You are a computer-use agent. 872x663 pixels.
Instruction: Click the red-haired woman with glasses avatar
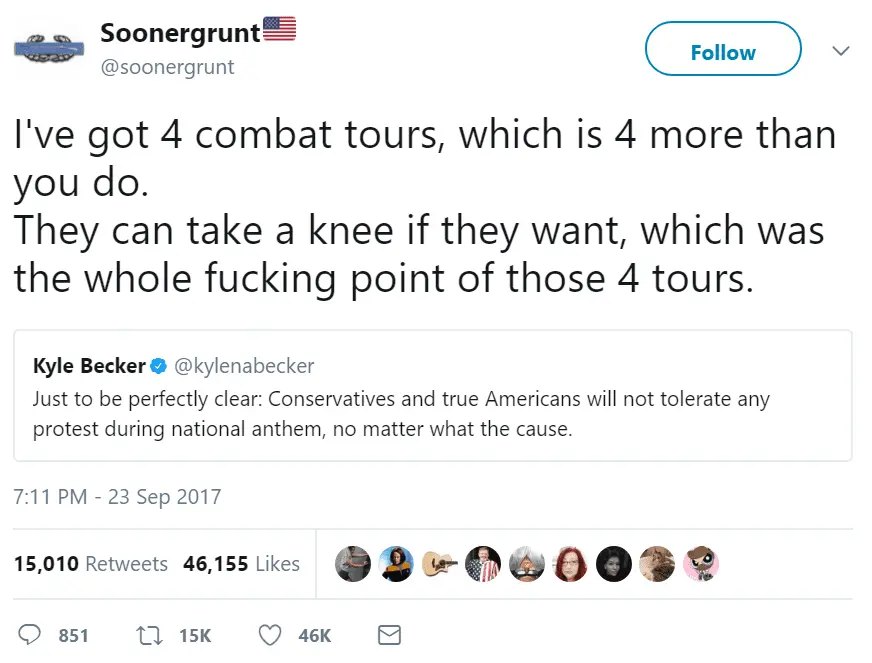pos(572,563)
